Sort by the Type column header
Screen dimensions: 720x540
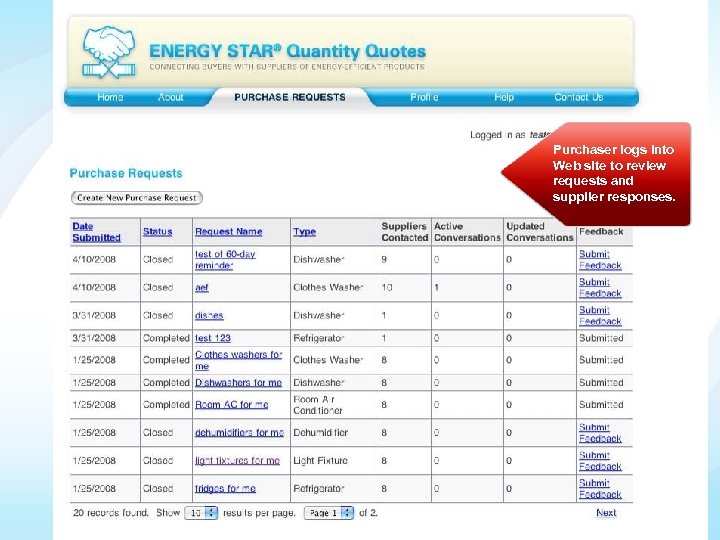(304, 232)
